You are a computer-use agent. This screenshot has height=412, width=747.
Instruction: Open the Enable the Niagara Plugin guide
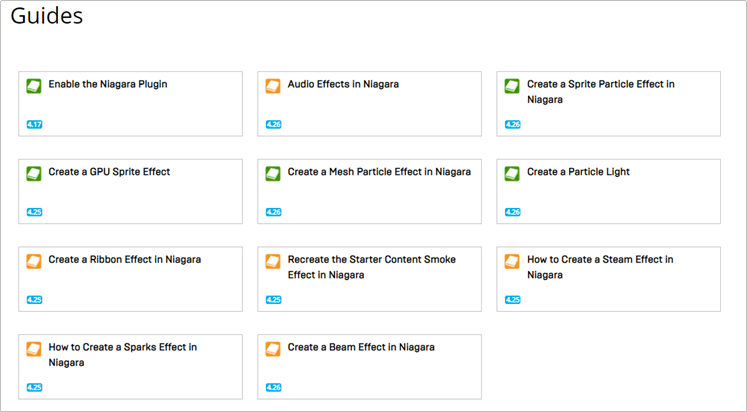click(x=108, y=85)
